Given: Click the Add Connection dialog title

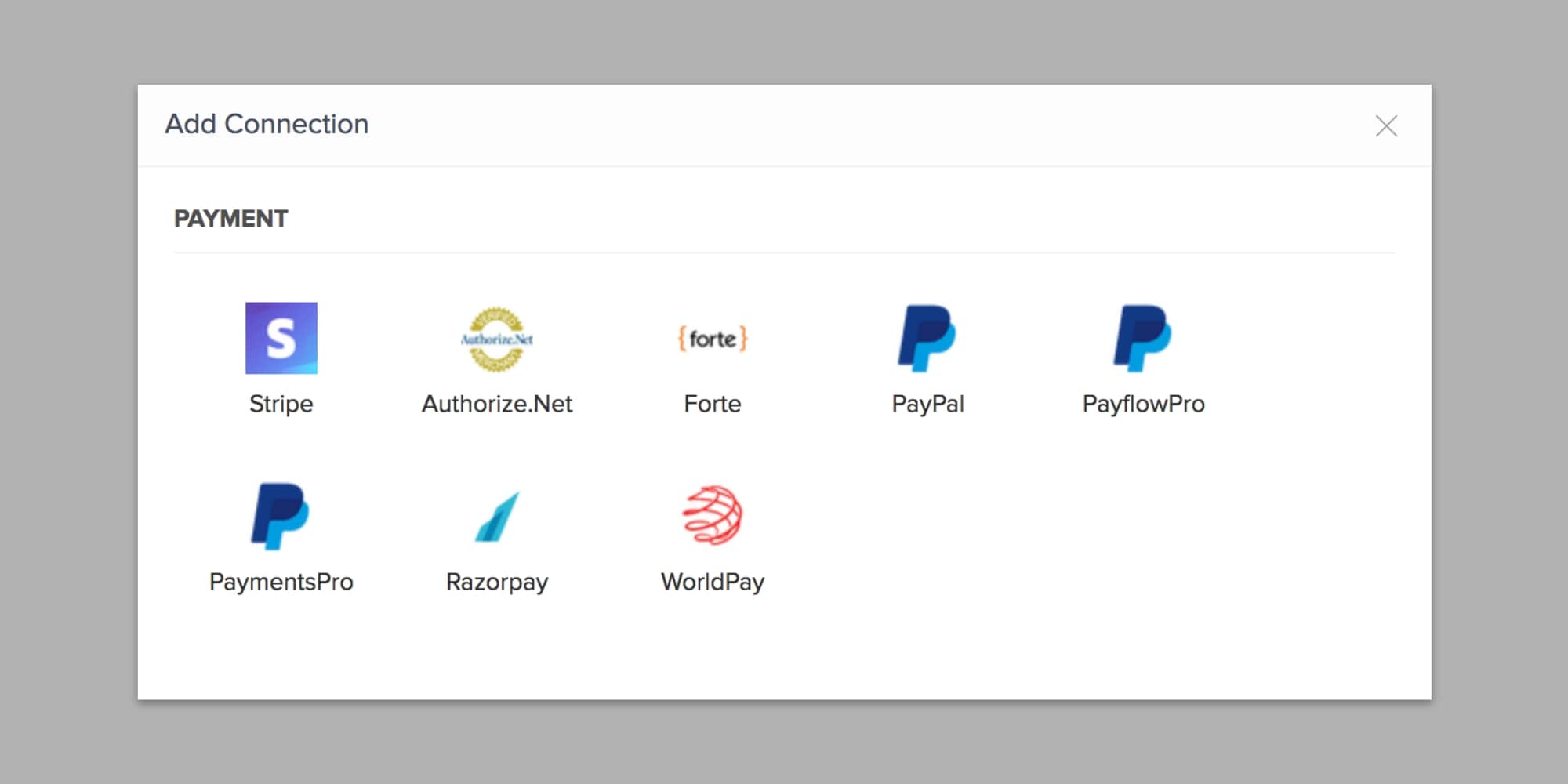Looking at the screenshot, I should (x=267, y=124).
